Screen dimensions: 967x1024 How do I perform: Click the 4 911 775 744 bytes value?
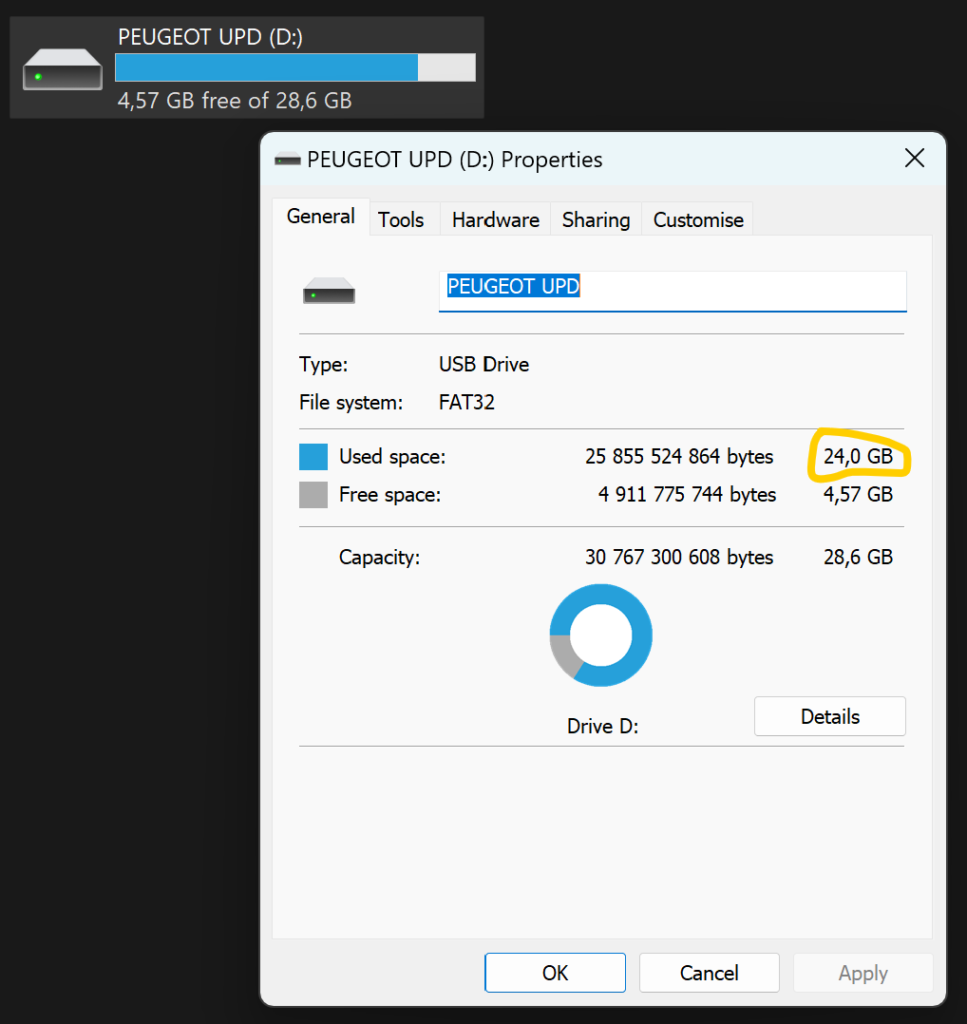pyautogui.click(x=687, y=494)
